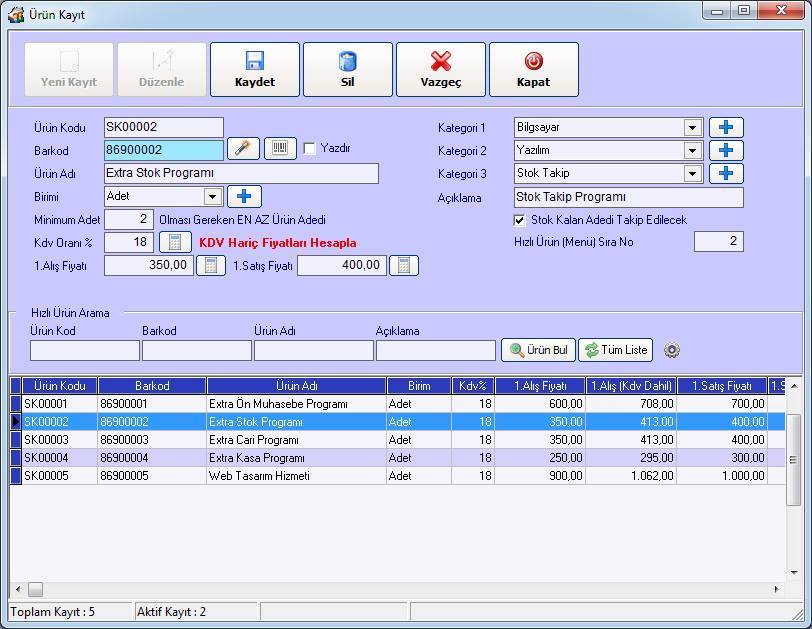Click the Barkod field with 86900002
The width and height of the screenshot is (812, 629).
click(x=164, y=150)
